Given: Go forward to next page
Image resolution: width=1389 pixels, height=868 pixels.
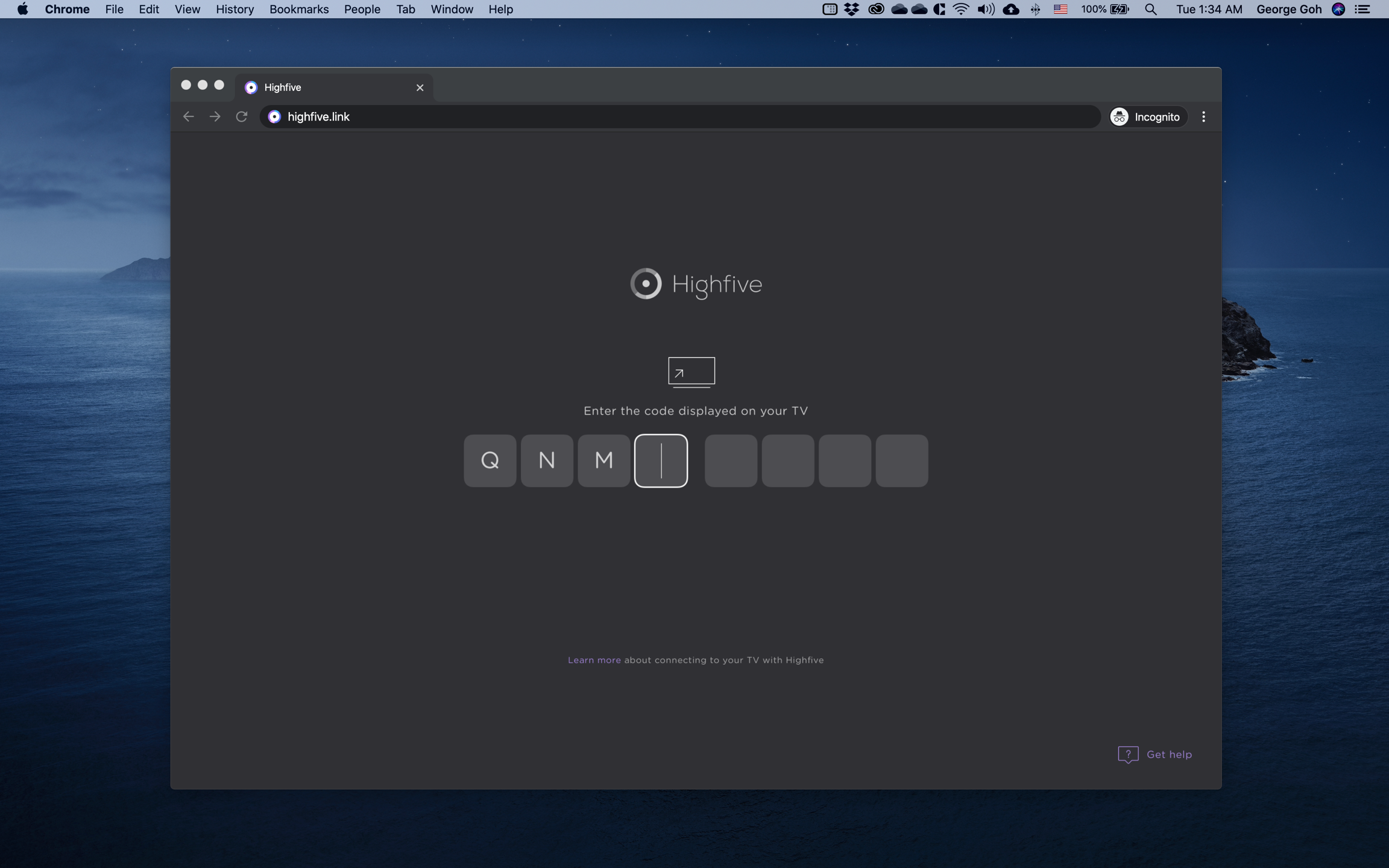Looking at the screenshot, I should pos(215,116).
